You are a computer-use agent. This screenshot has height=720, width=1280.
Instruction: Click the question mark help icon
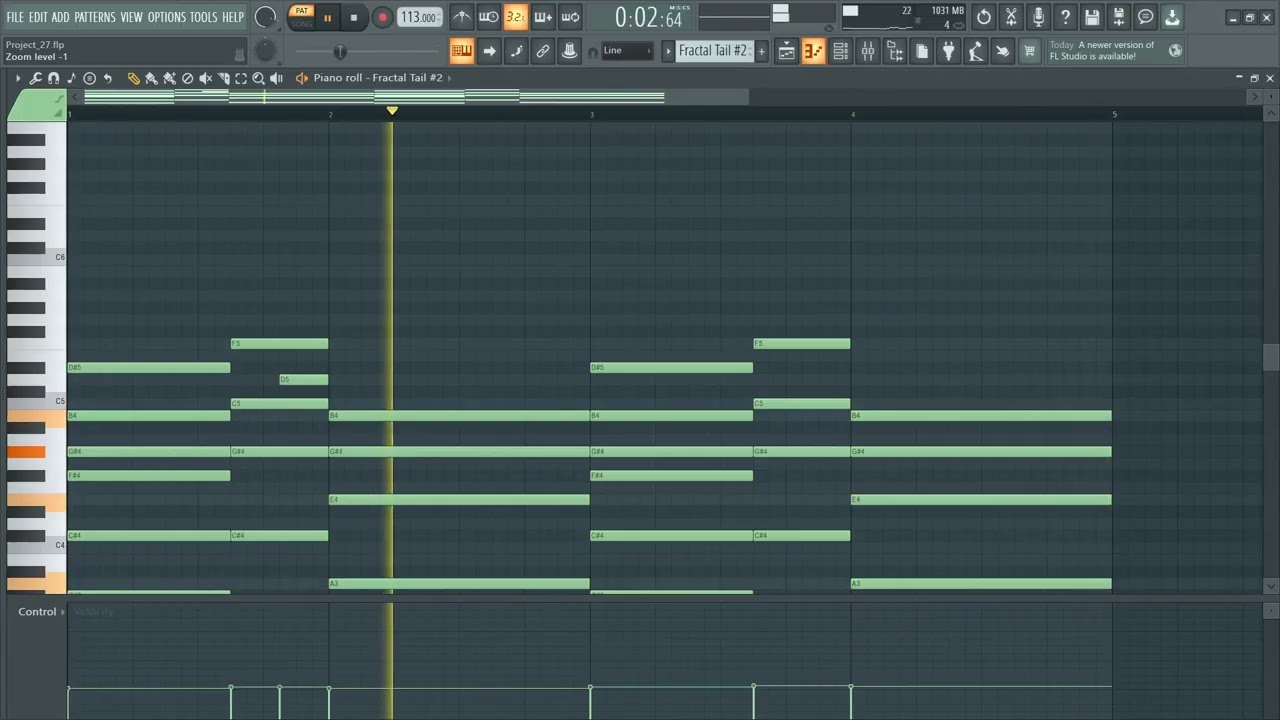point(1065,17)
